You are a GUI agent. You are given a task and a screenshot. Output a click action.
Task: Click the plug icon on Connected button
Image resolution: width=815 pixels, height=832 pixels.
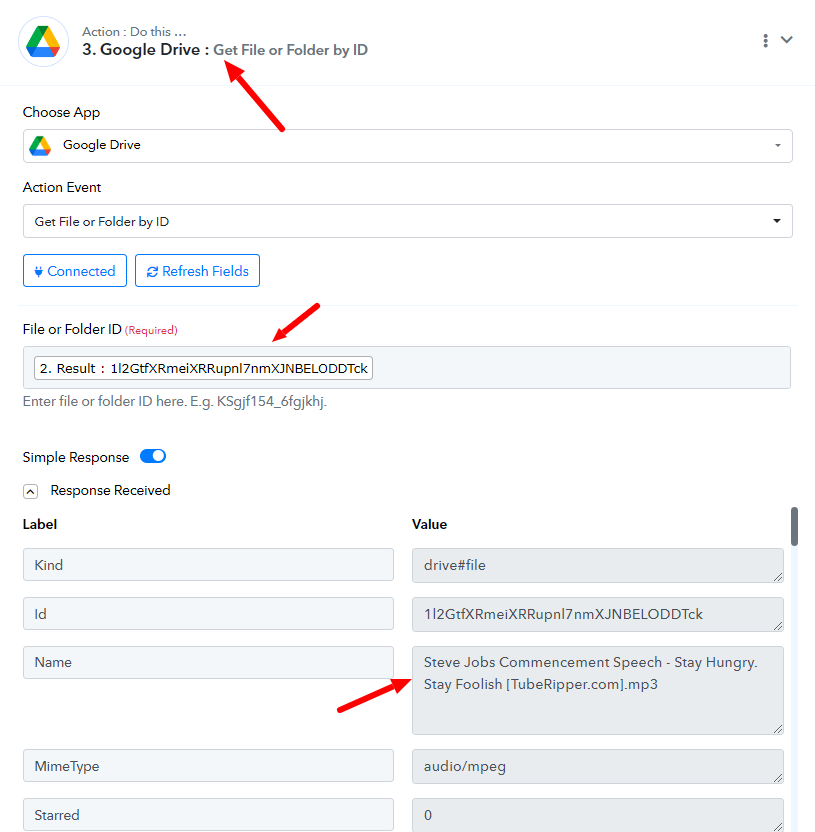point(38,272)
